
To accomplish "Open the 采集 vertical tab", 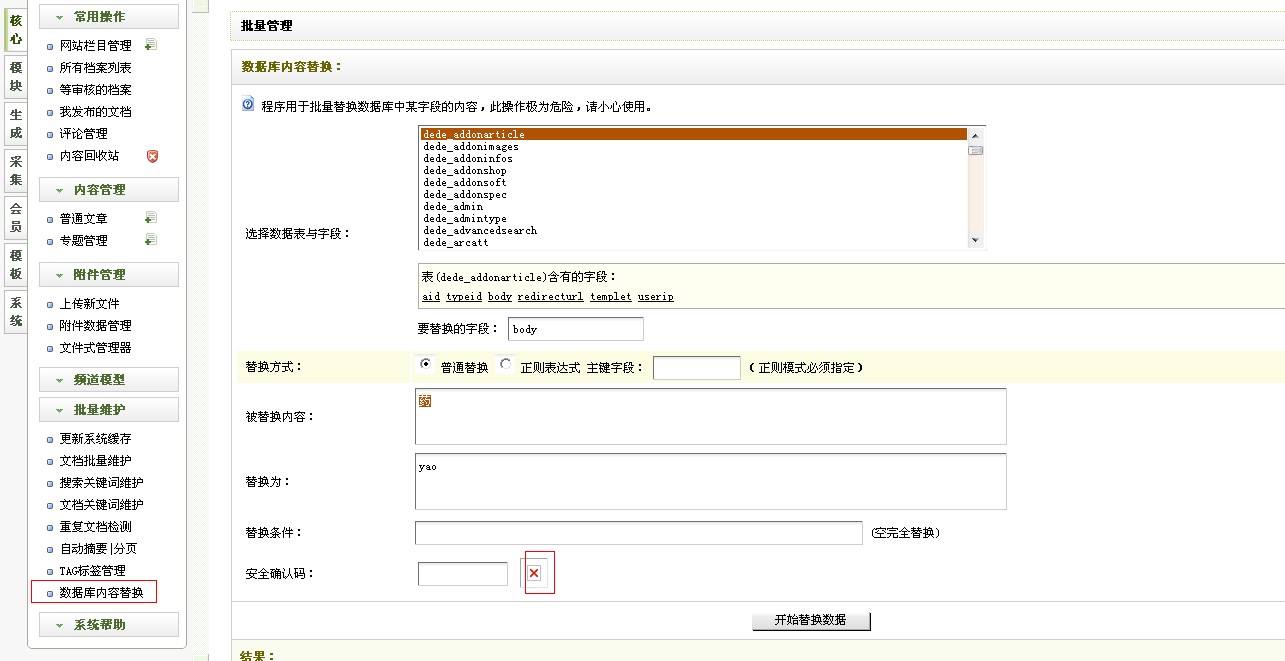I will 15,170.
